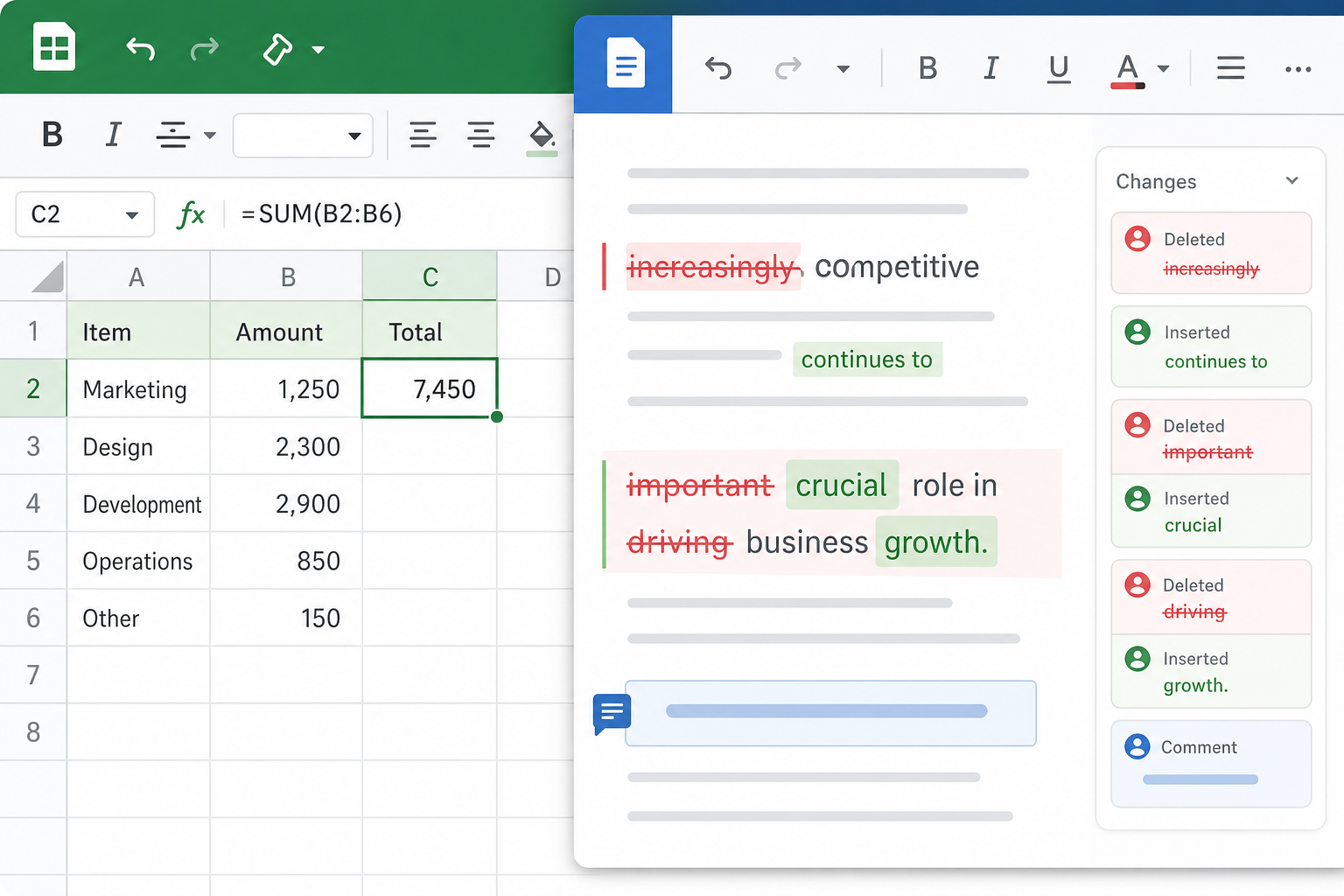Apply the red text color in document
This screenshot has height=896, width=1344.
coord(1128,70)
